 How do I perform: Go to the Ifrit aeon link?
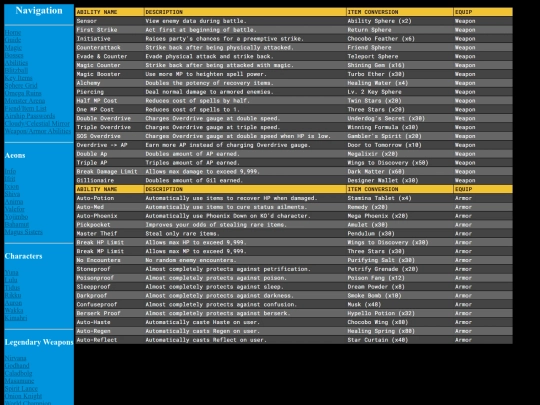(x=10, y=179)
